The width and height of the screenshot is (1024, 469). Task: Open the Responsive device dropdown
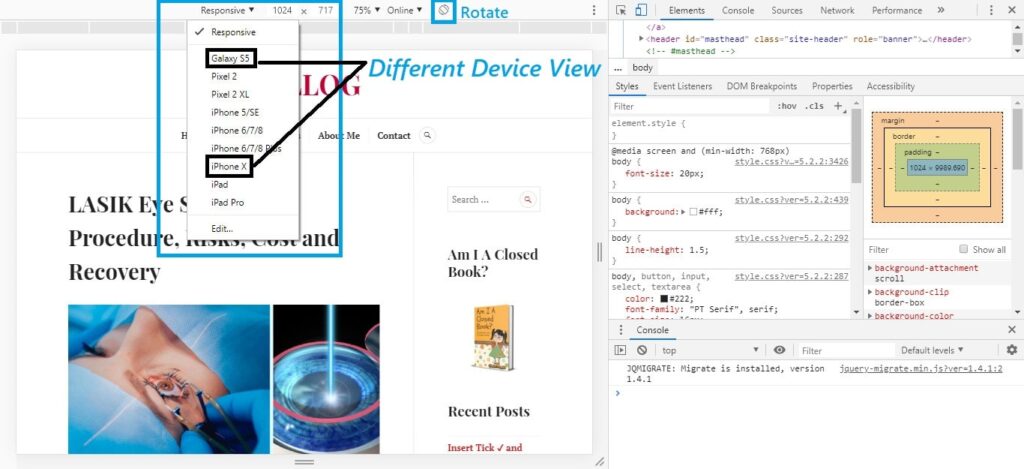coord(227,10)
